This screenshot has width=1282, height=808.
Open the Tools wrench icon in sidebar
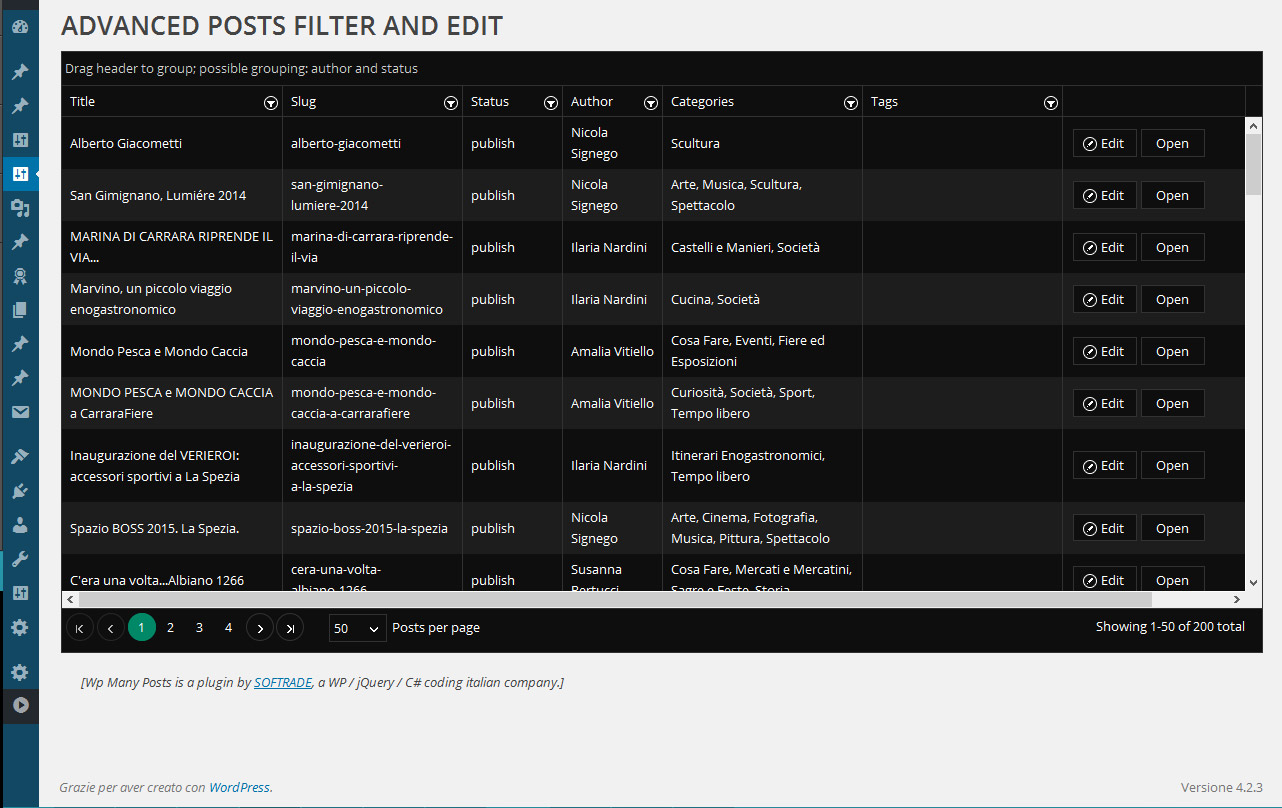point(20,559)
